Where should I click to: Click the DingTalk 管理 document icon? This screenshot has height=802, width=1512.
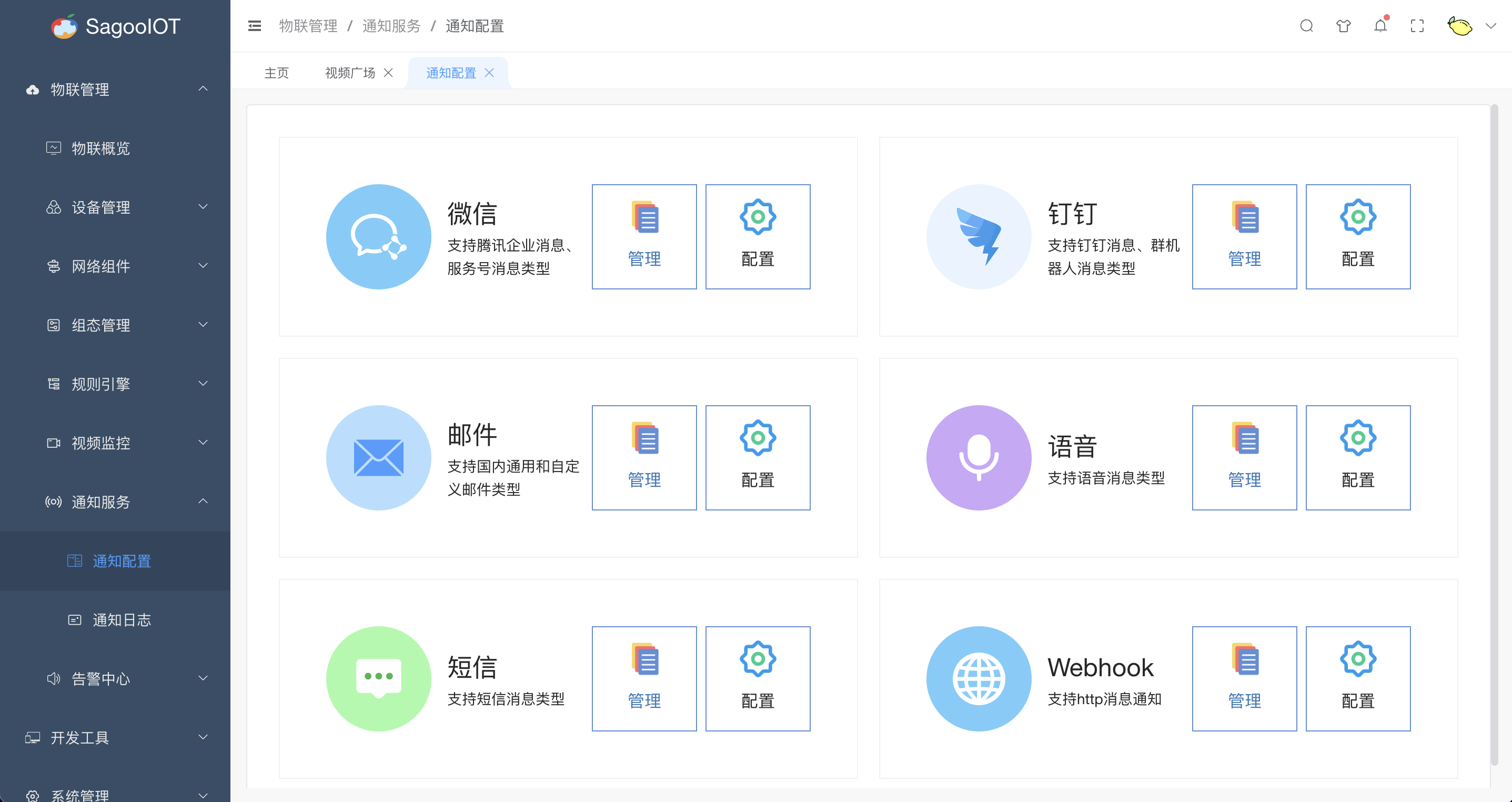point(1244,217)
